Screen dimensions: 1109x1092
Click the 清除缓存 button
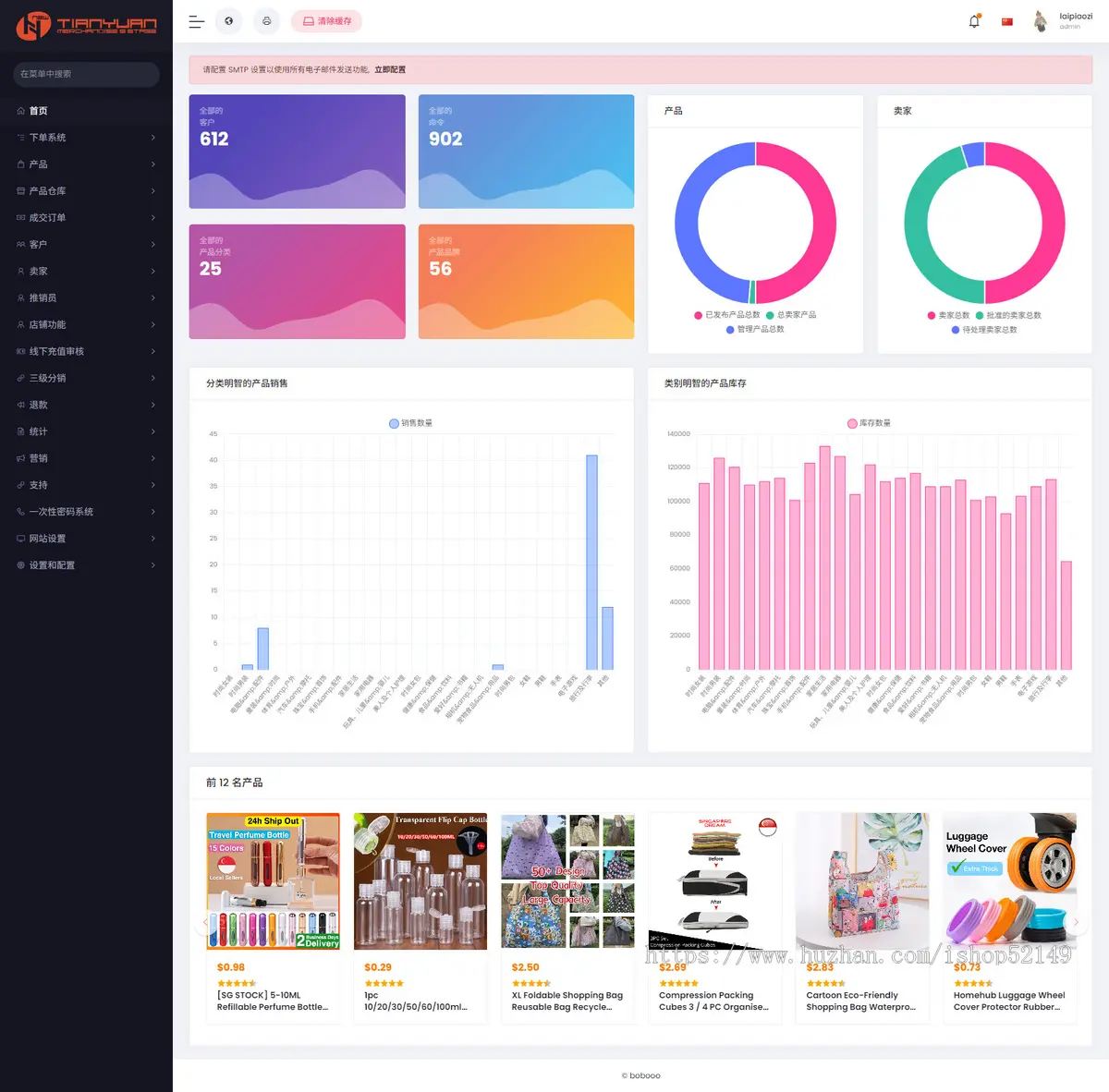pos(326,21)
